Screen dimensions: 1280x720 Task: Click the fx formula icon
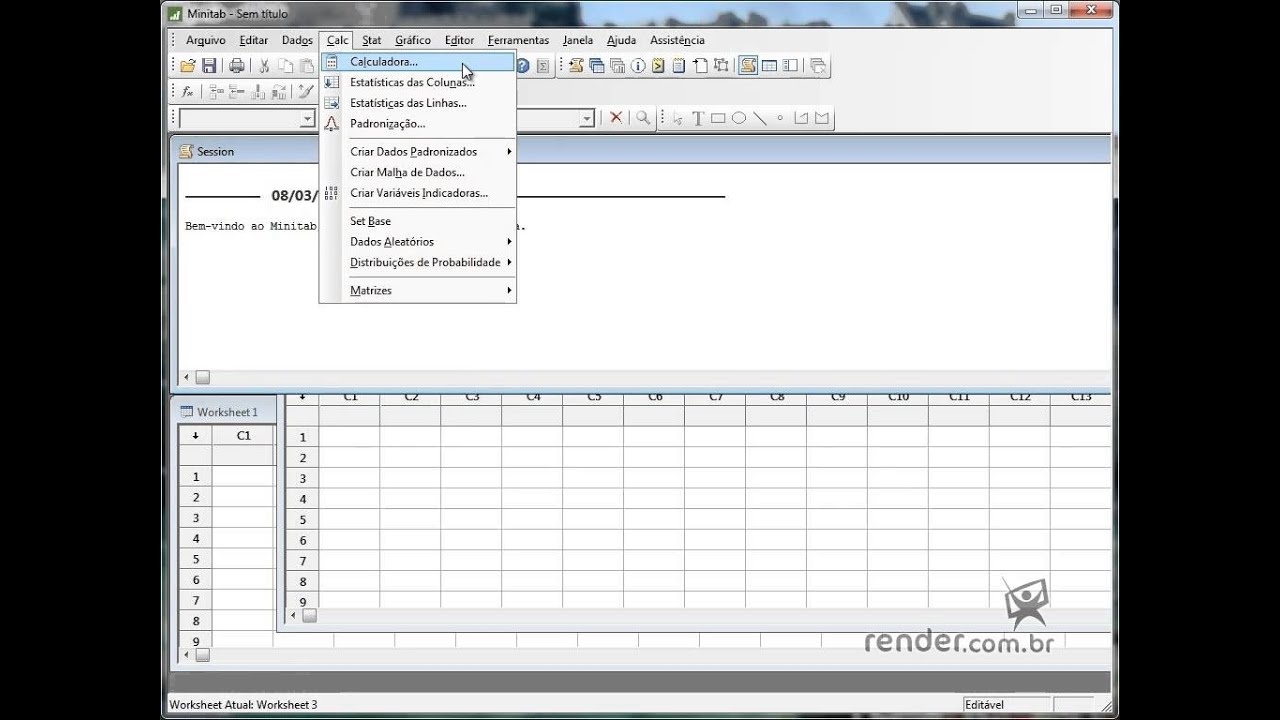[x=187, y=92]
